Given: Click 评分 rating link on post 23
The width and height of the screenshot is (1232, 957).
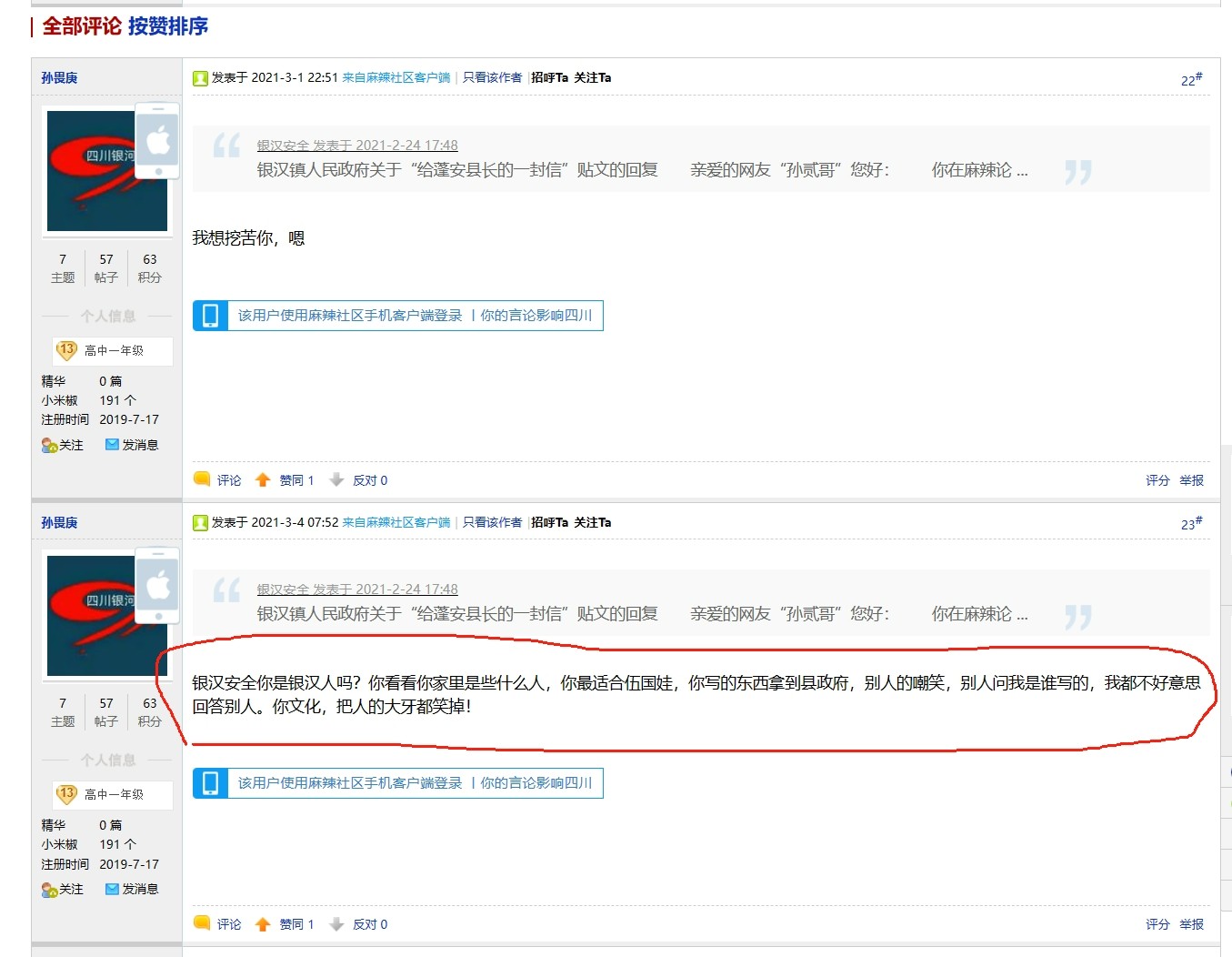Looking at the screenshot, I should tap(1157, 924).
